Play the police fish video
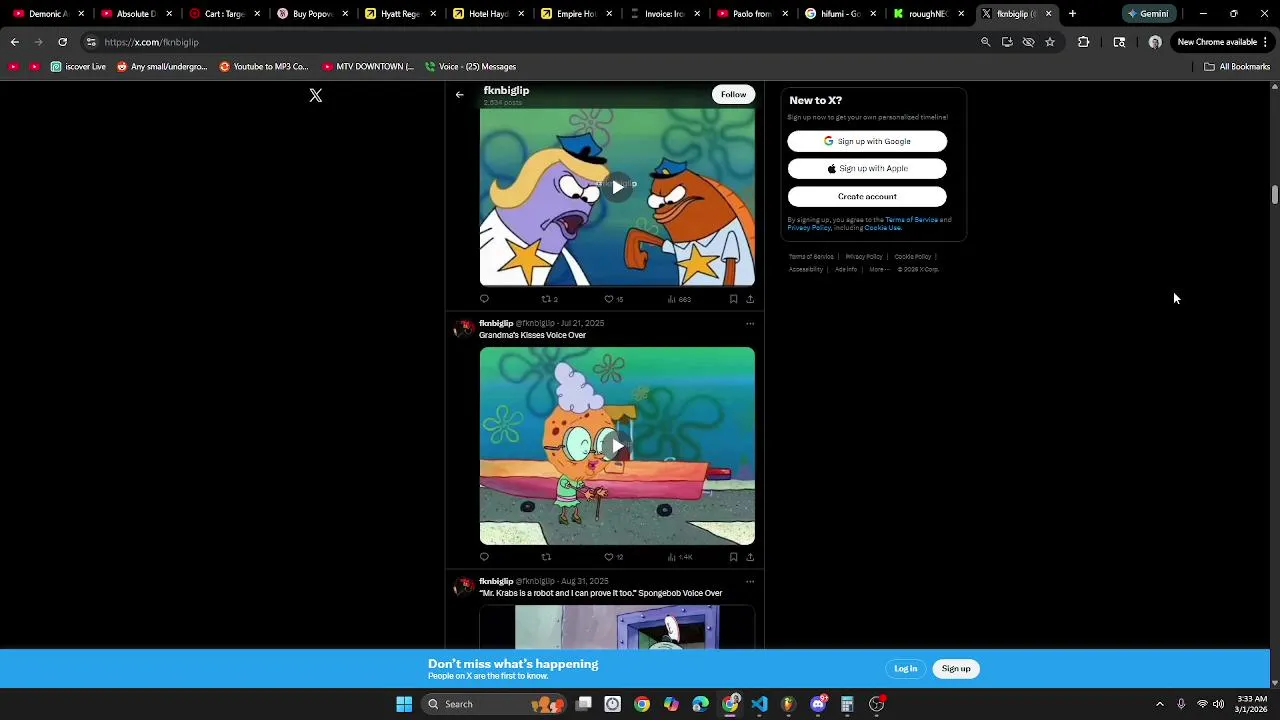This screenshot has height=720, width=1280. [617, 187]
